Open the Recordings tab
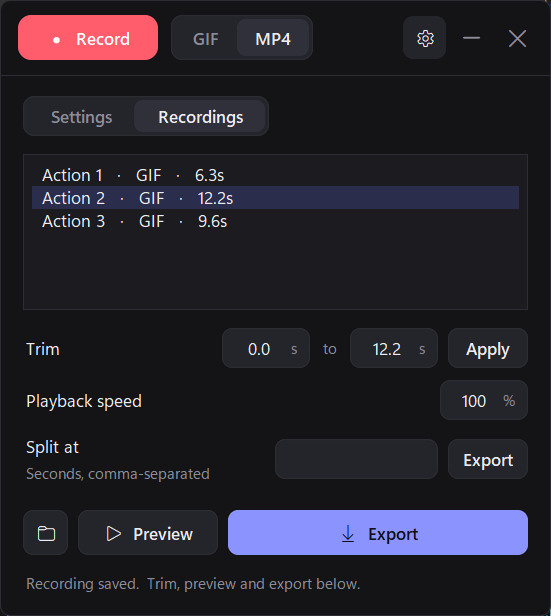 [x=200, y=117]
